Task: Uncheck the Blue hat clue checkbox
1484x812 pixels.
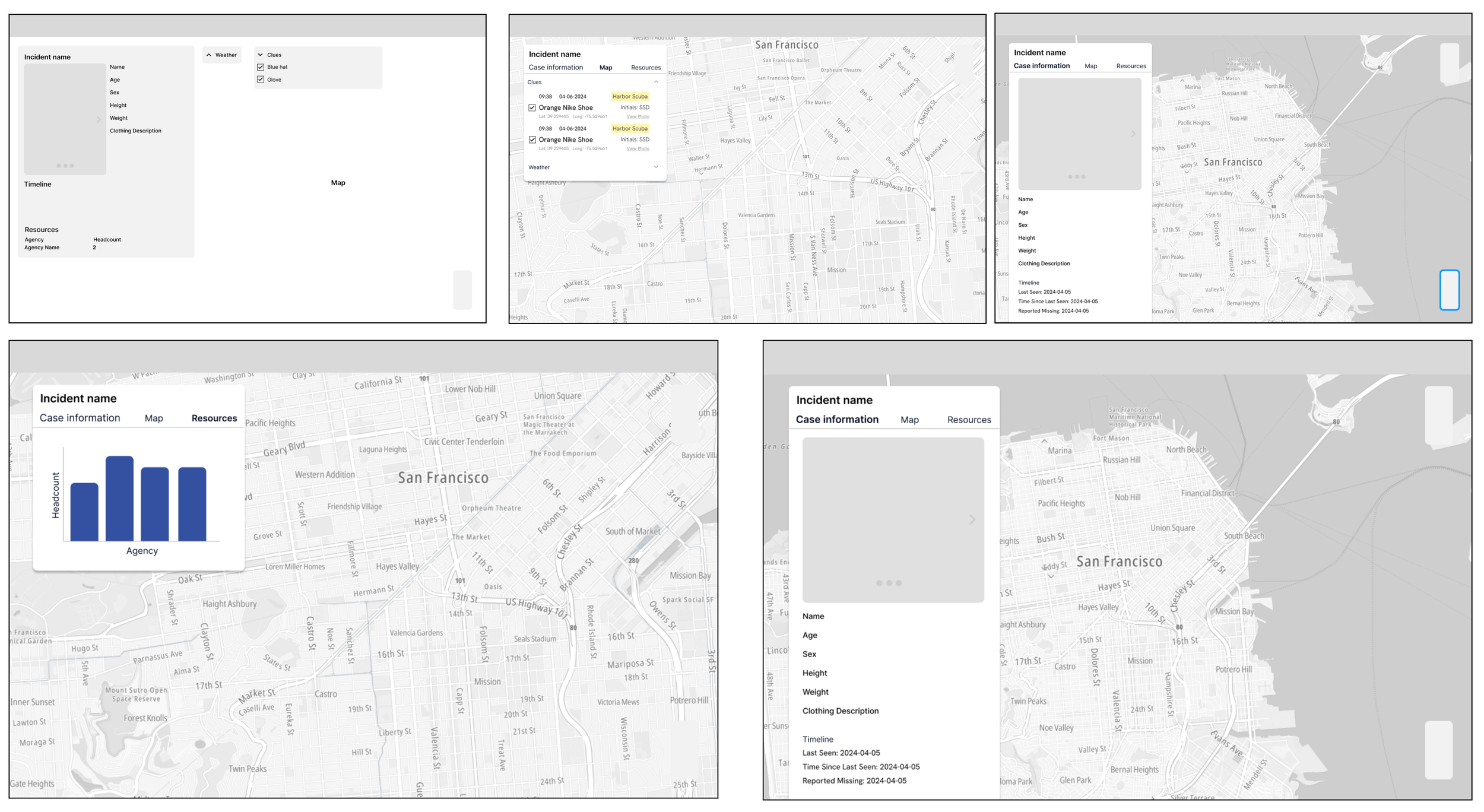Action: click(x=261, y=66)
